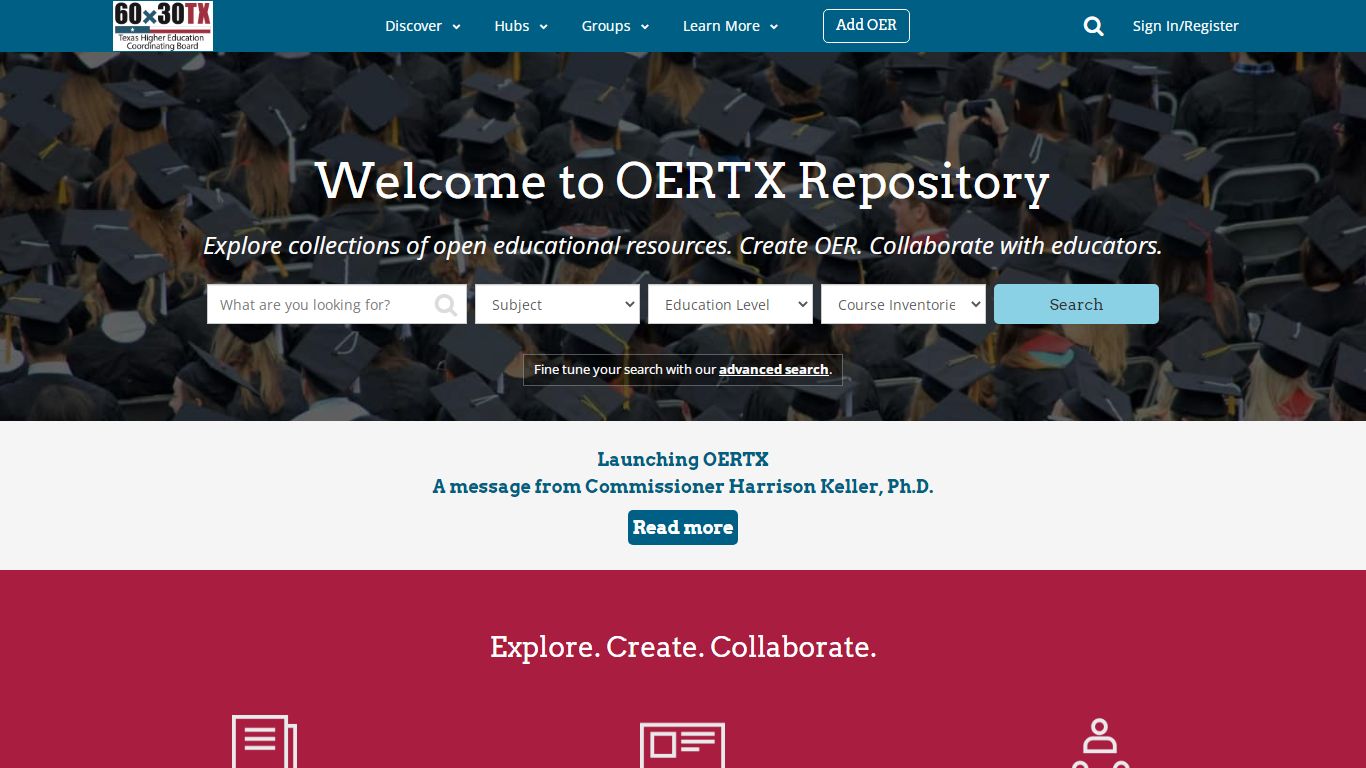Click the Search button
Screen dimensions: 1366x768
[1076, 304]
